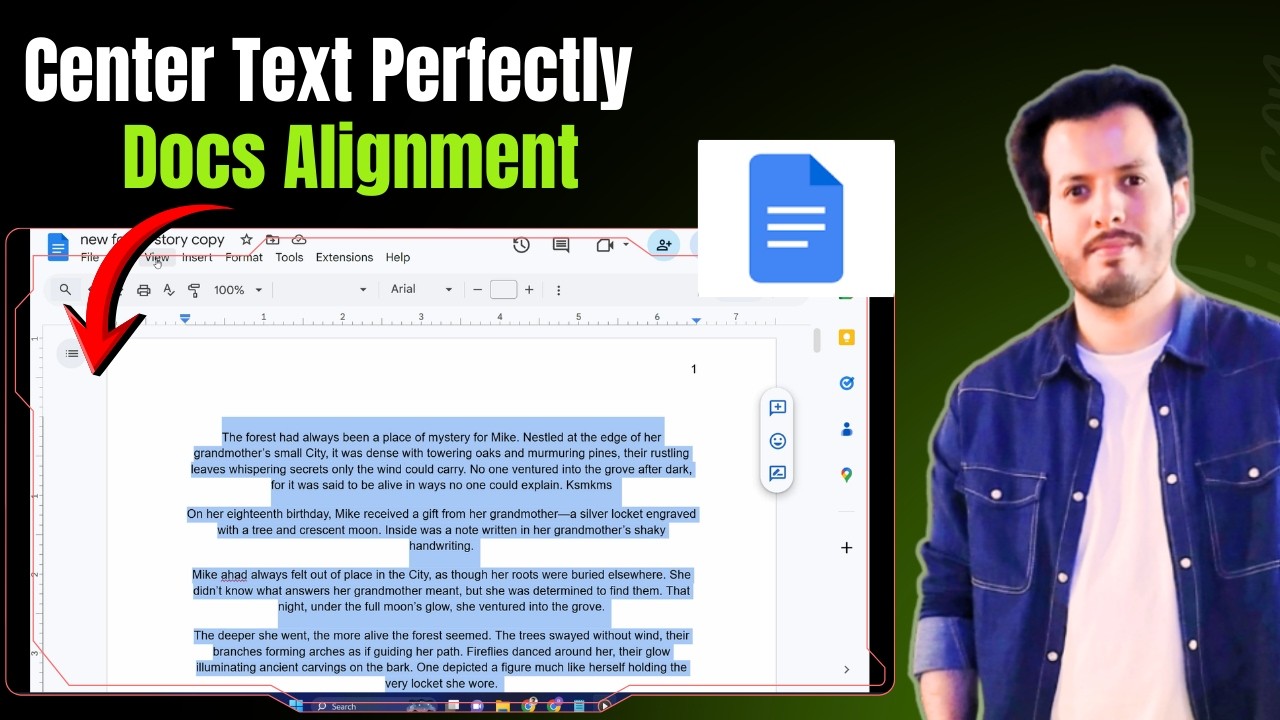Decrease font size with minus button

[477, 290]
